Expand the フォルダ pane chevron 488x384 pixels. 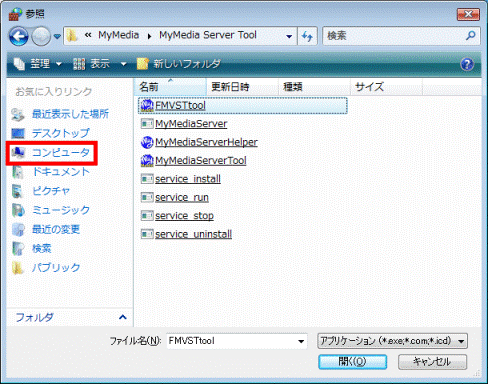[x=123, y=317]
